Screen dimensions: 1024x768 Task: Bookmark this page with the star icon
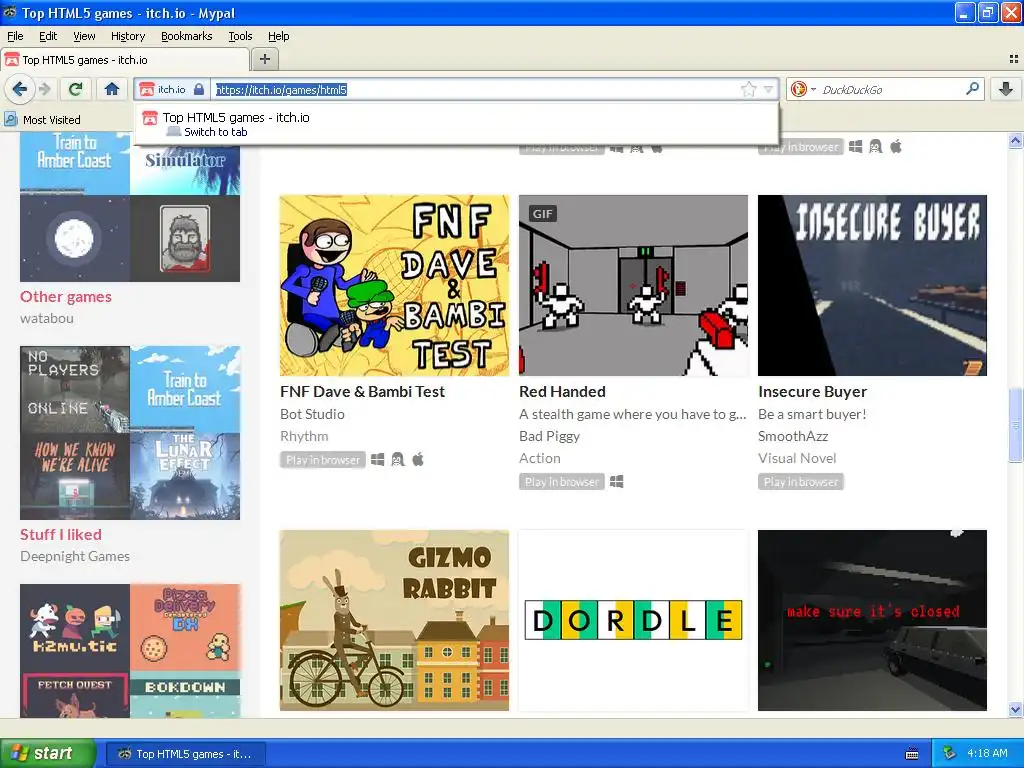pos(748,89)
